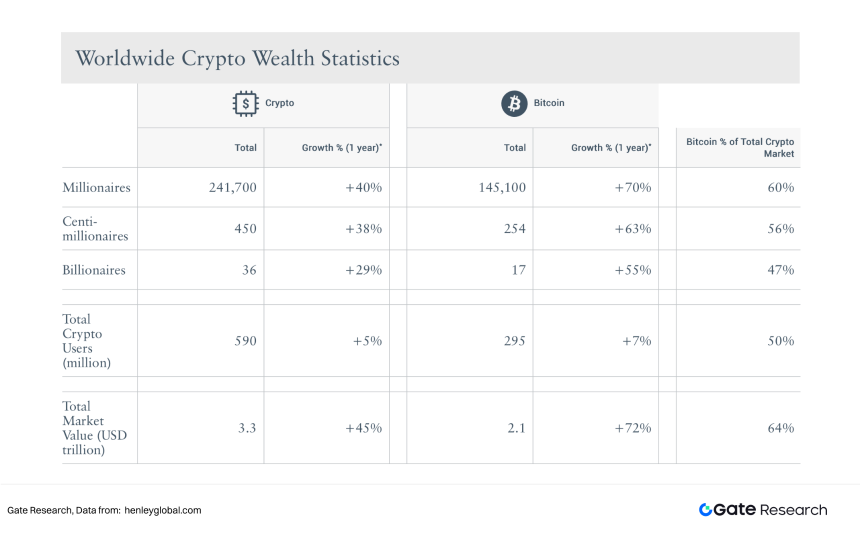Click the Crypto column group header

point(280,103)
